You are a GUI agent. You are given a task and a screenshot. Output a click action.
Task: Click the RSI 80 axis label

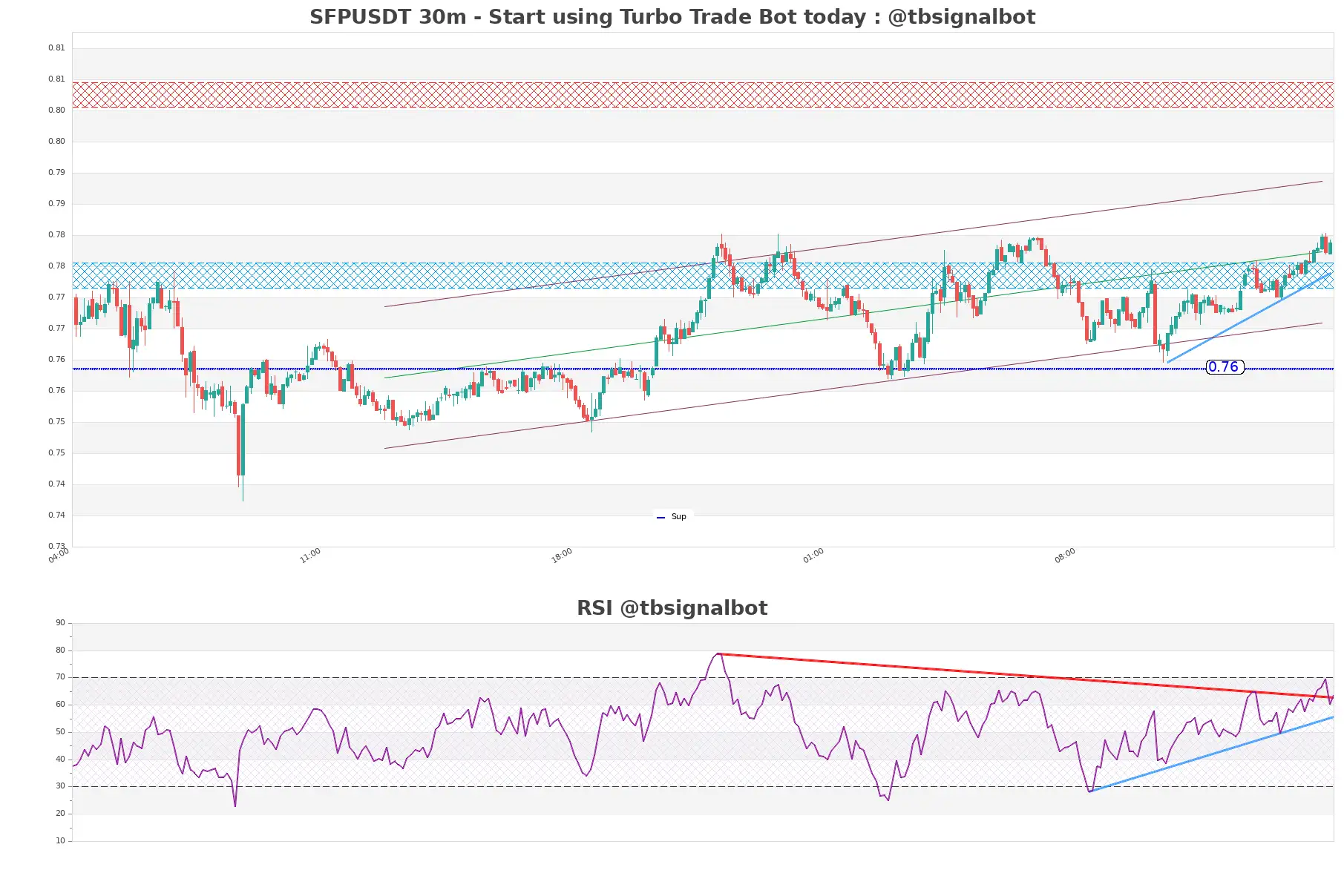[x=60, y=650]
